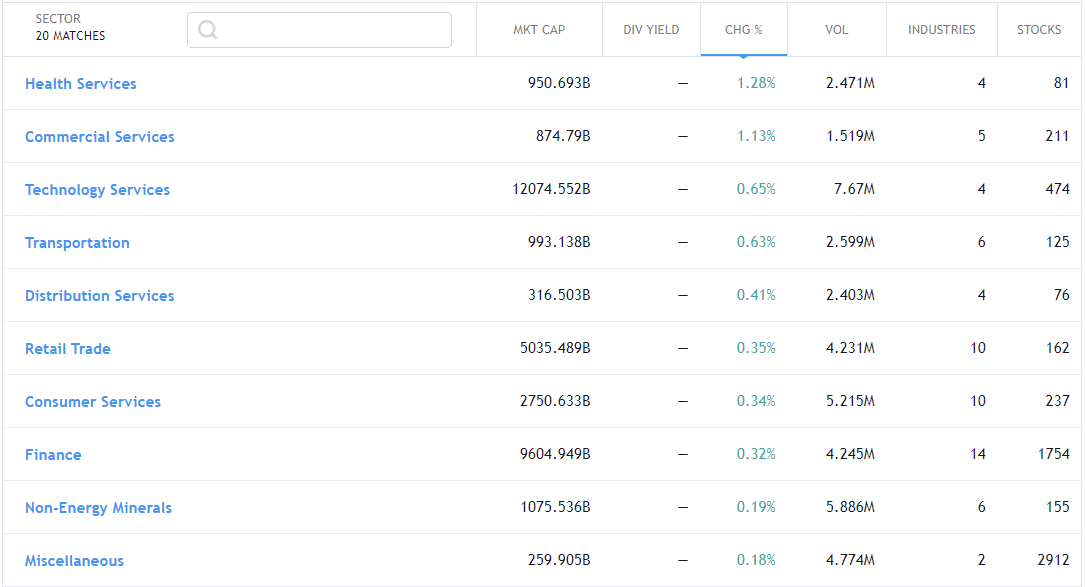Click the search magnifier icon
The image size is (1085, 587).
click(x=208, y=30)
